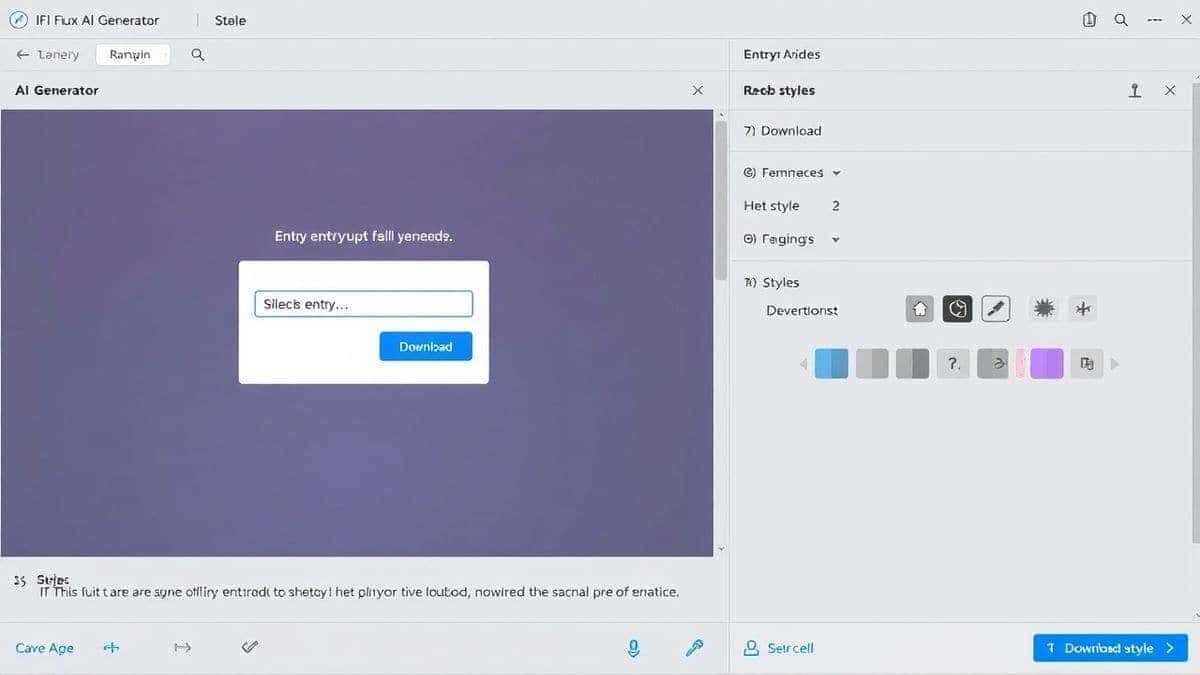The image size is (1200, 675).
Task: Select the brush style icon
Action: 995,309
